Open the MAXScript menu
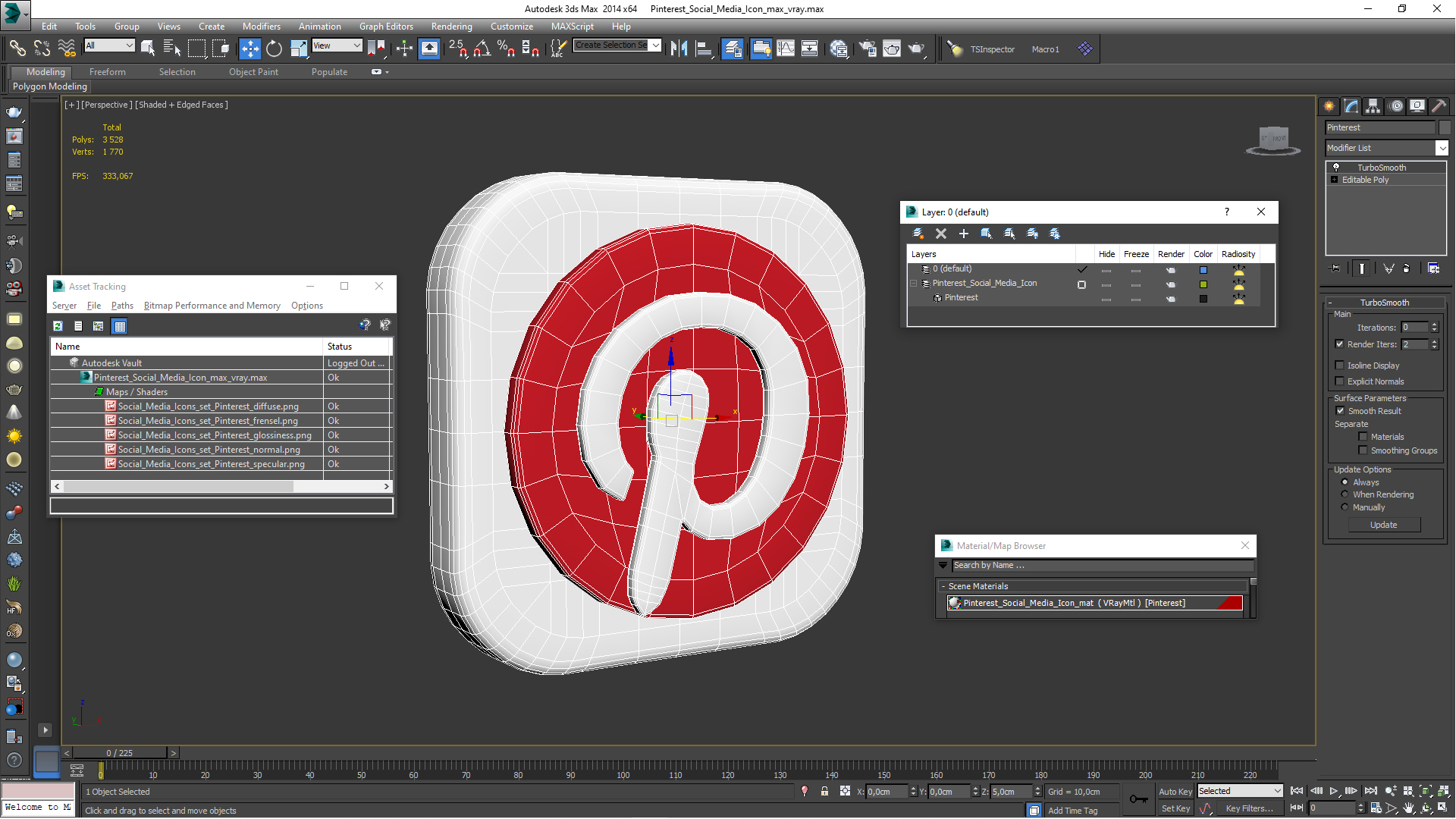Screen dimensions: 1456x819 coord(573,27)
